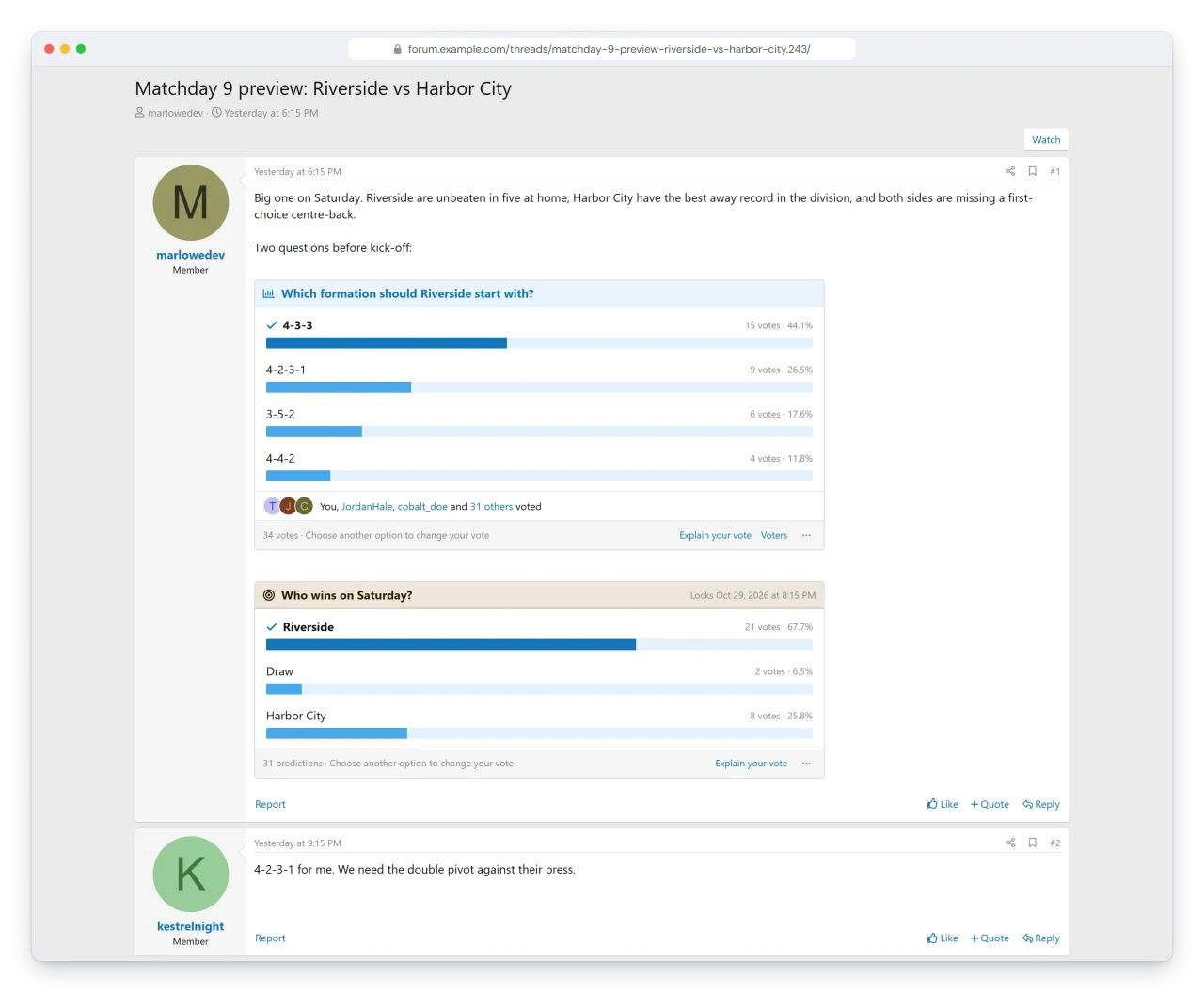Vote for the 4-2-3-1 formation

pos(539,378)
